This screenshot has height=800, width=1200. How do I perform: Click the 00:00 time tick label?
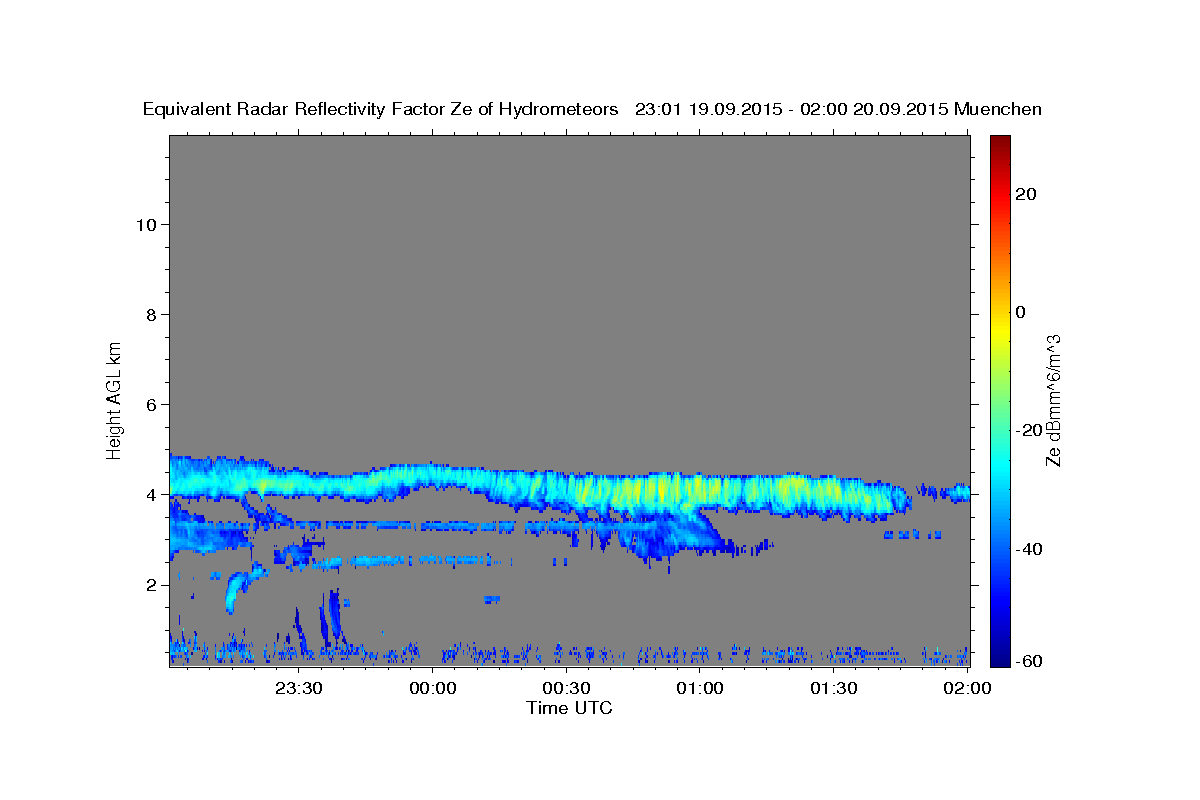434,688
